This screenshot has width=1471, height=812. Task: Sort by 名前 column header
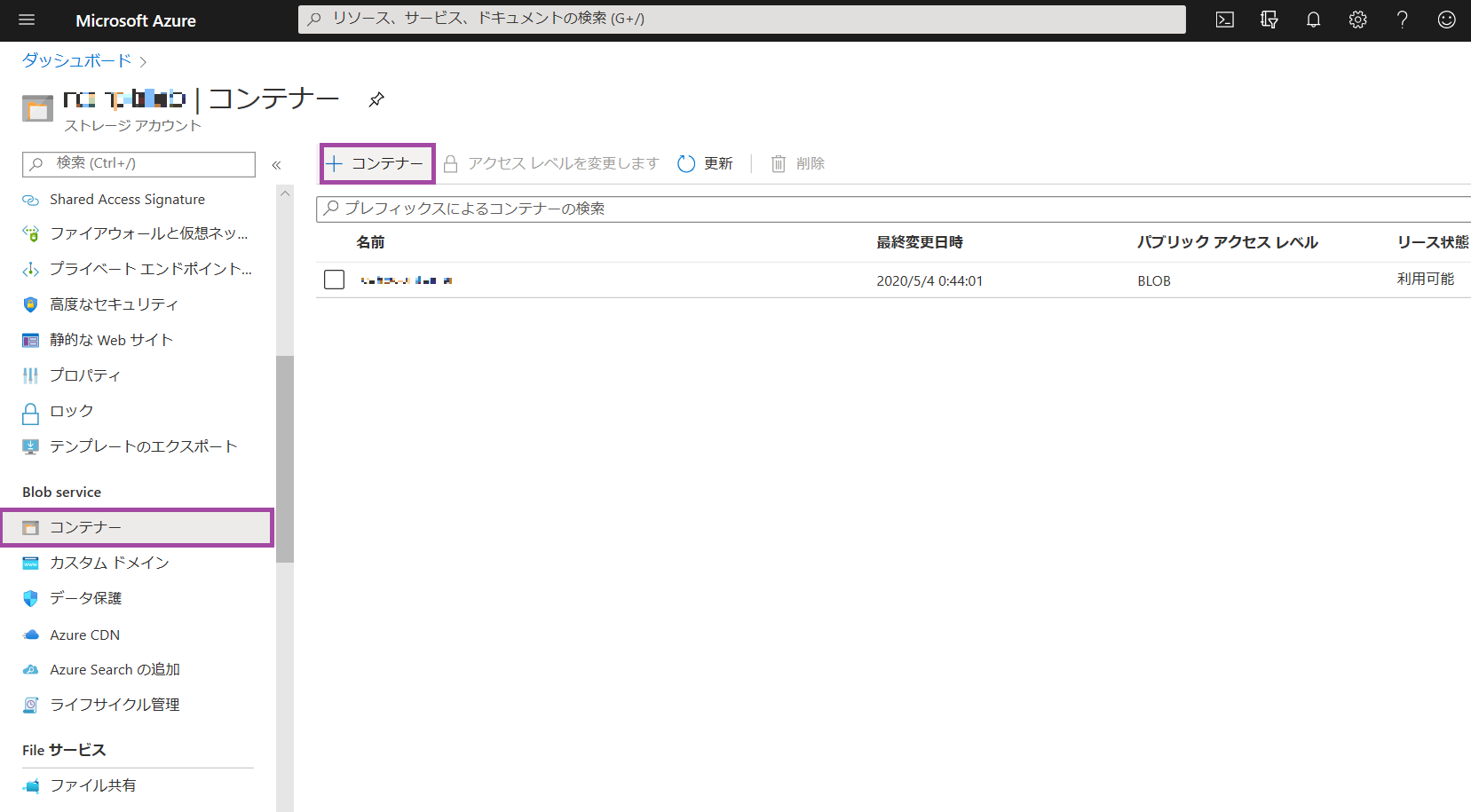pyautogui.click(x=370, y=242)
